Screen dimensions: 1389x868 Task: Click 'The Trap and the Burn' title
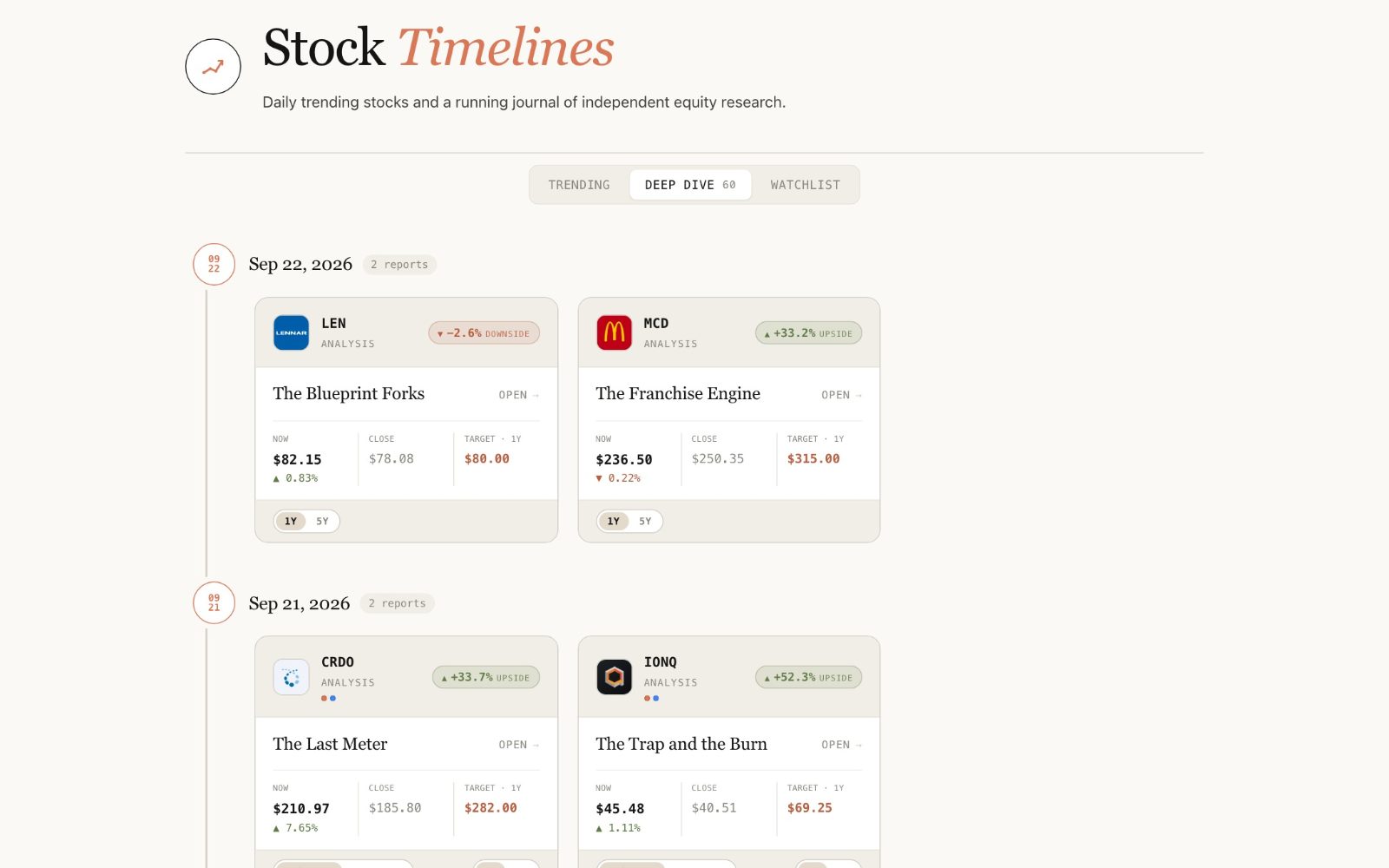[x=681, y=744]
